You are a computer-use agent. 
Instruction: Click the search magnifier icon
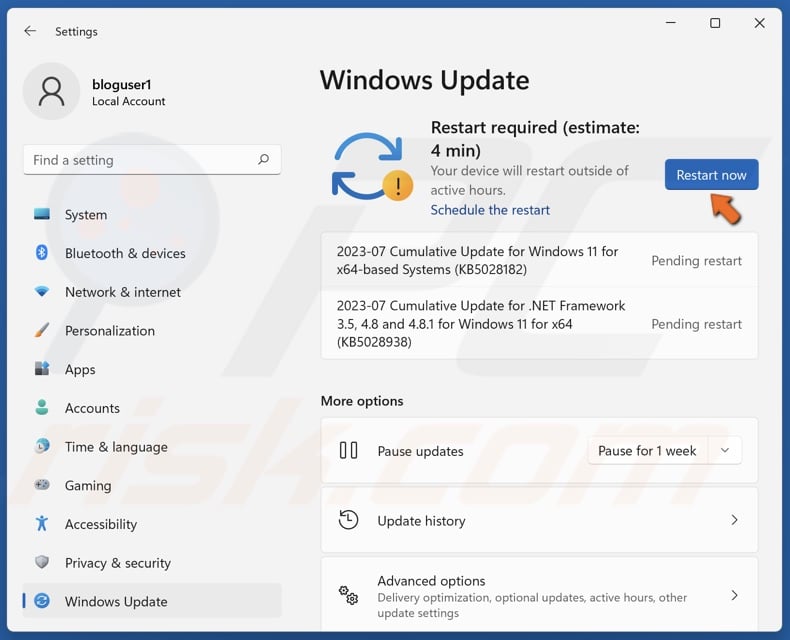[263, 160]
